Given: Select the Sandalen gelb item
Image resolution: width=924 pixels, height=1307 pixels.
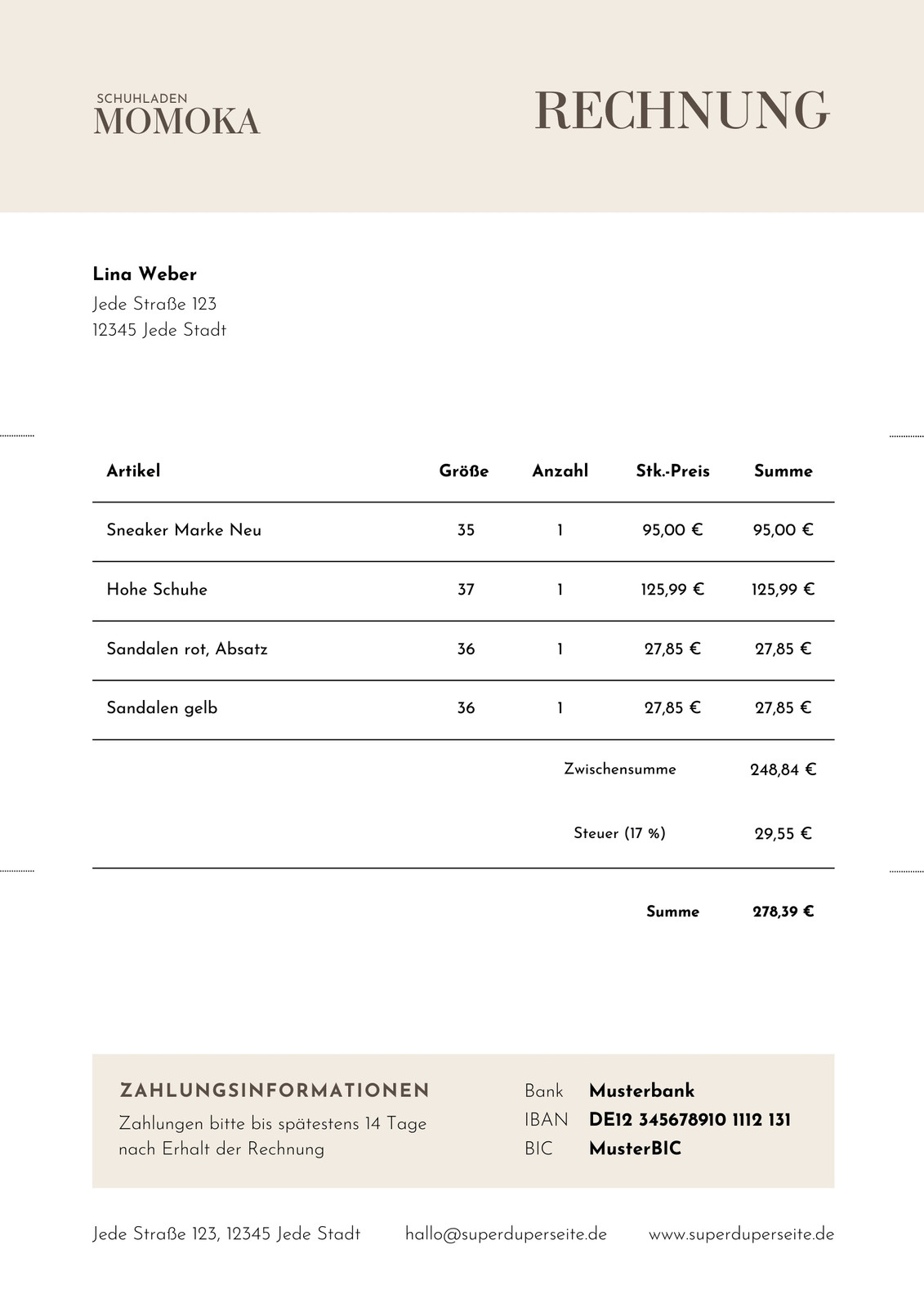Looking at the screenshot, I should coord(162,708).
